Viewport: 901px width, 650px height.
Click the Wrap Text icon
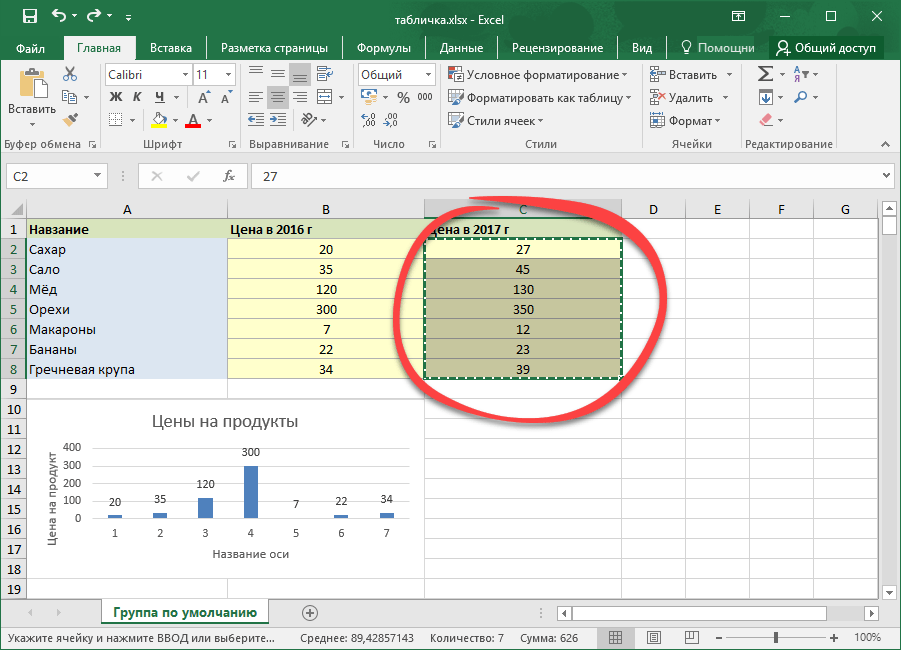(326, 74)
